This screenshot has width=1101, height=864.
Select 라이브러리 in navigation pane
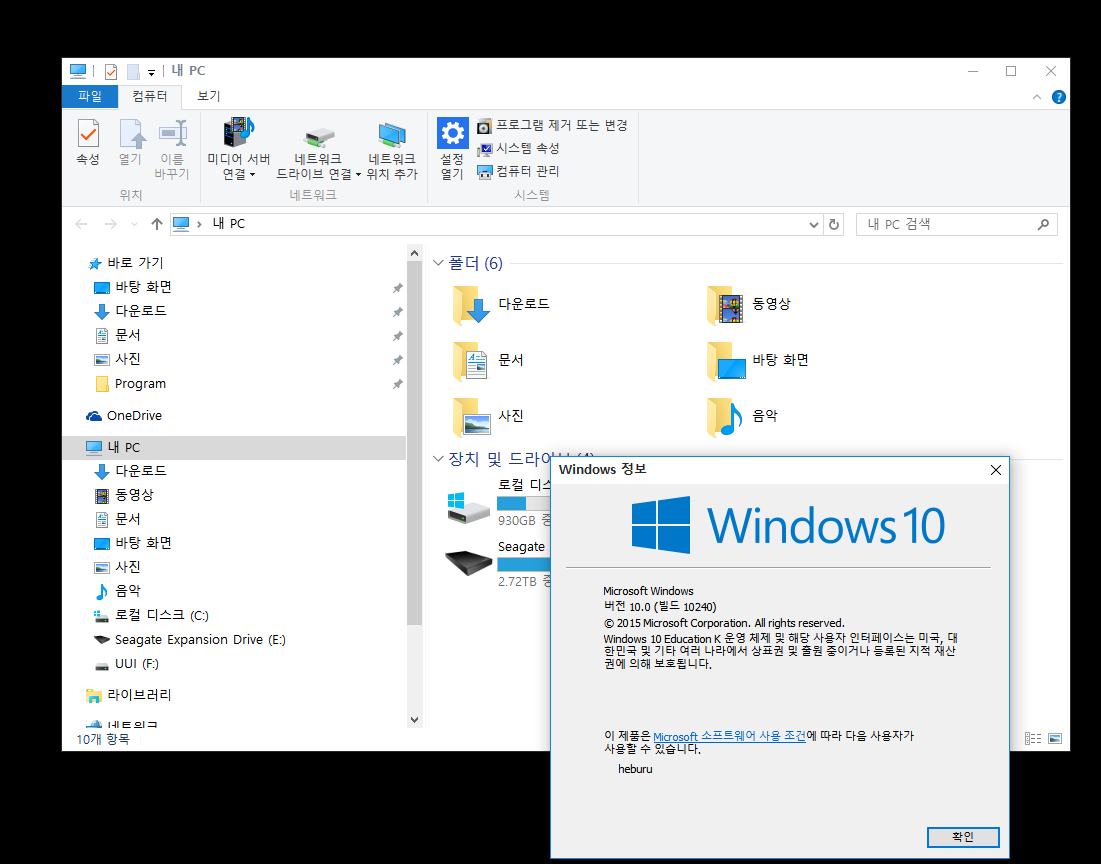(x=129, y=695)
